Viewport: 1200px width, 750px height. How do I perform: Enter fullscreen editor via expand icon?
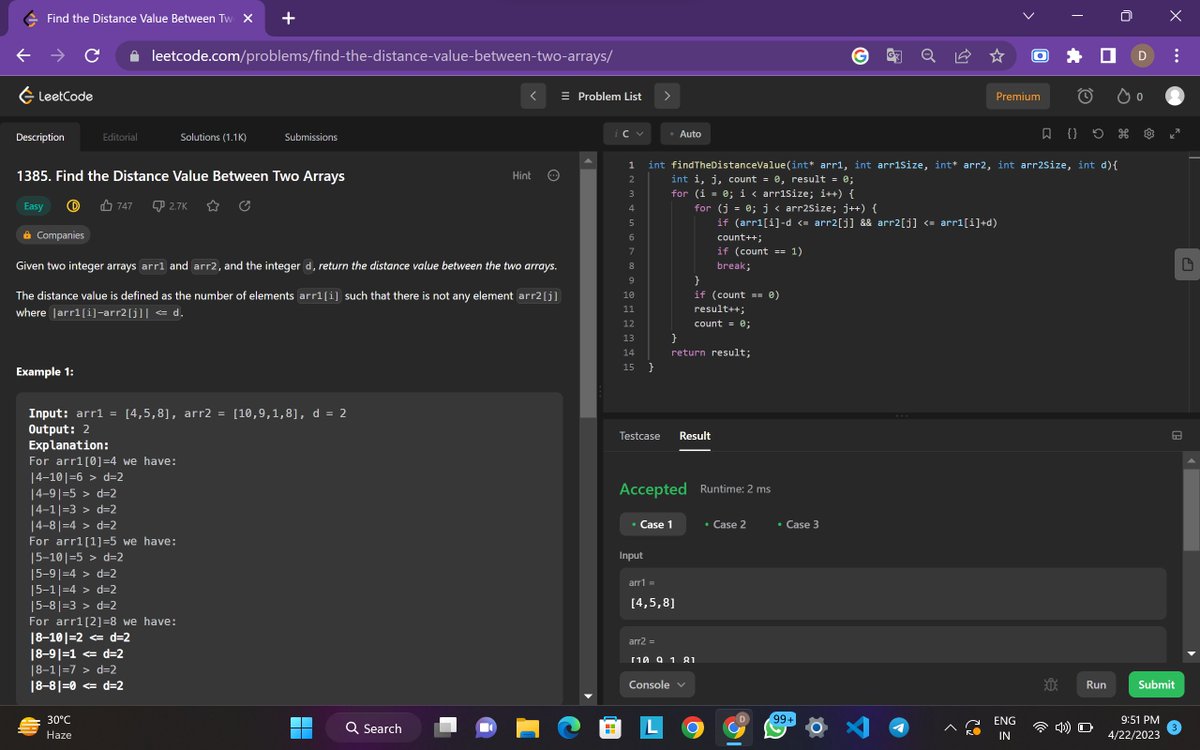1175,133
